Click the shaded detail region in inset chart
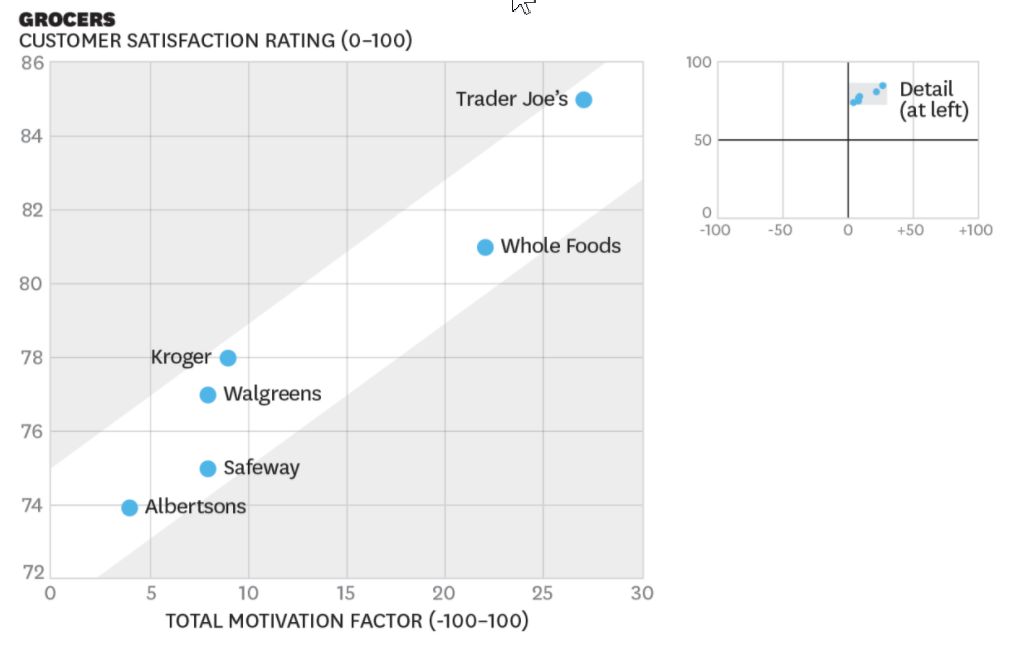Screen dimensions: 1018x649 pos(867,95)
